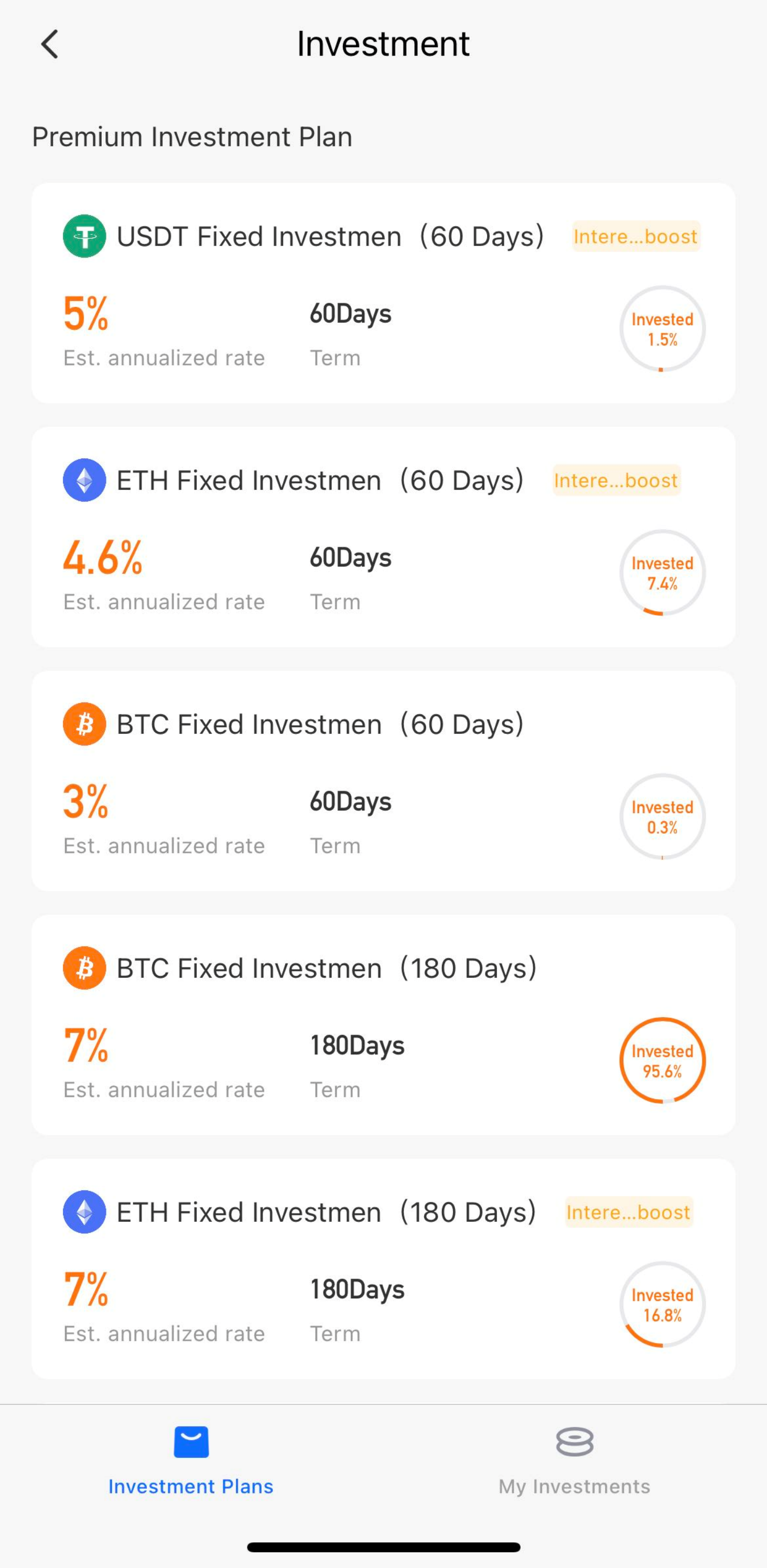Viewport: 767px width, 1568px height.
Task: Tap interest boost tag on ETH 60 Days
Action: [615, 480]
